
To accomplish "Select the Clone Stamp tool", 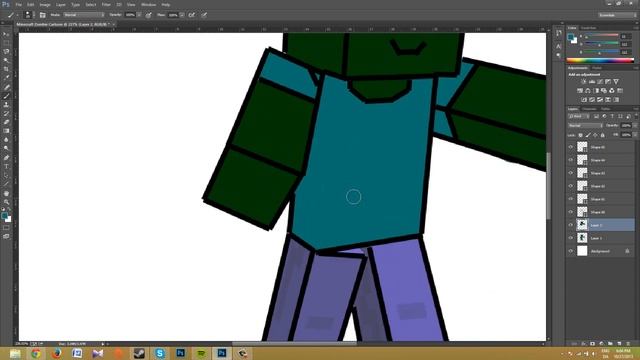I will click(x=6, y=104).
